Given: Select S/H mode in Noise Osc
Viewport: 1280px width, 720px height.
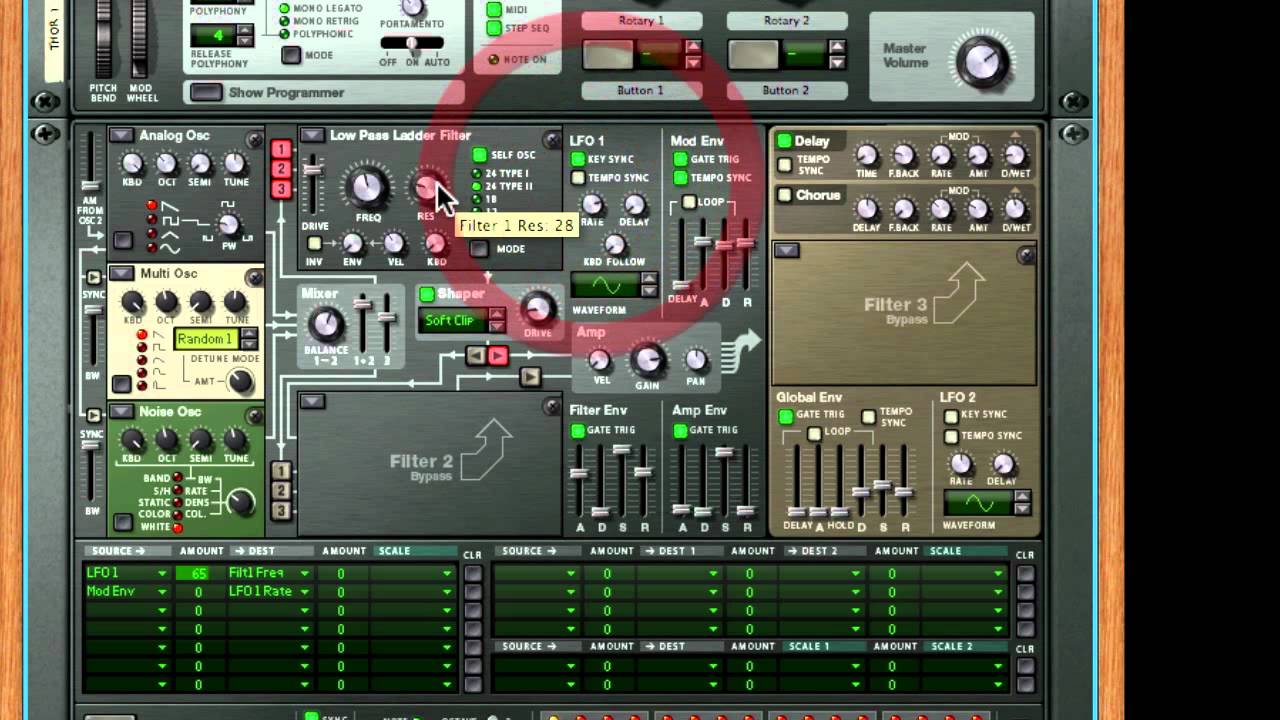Looking at the screenshot, I should (177, 490).
